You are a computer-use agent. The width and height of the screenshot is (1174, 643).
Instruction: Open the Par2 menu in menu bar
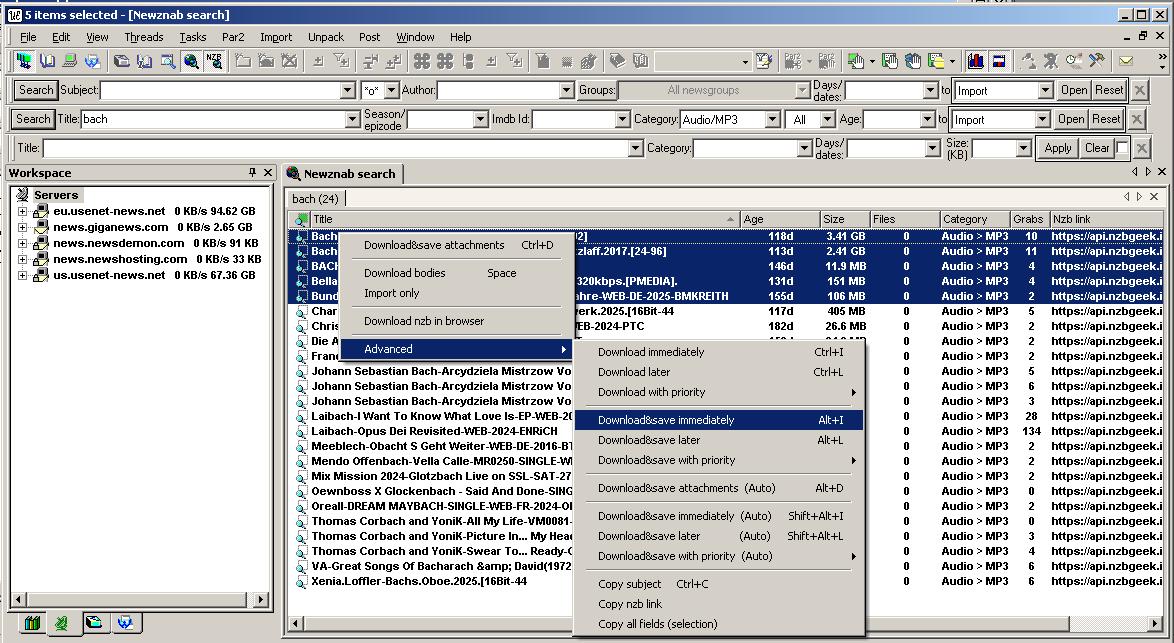click(233, 37)
